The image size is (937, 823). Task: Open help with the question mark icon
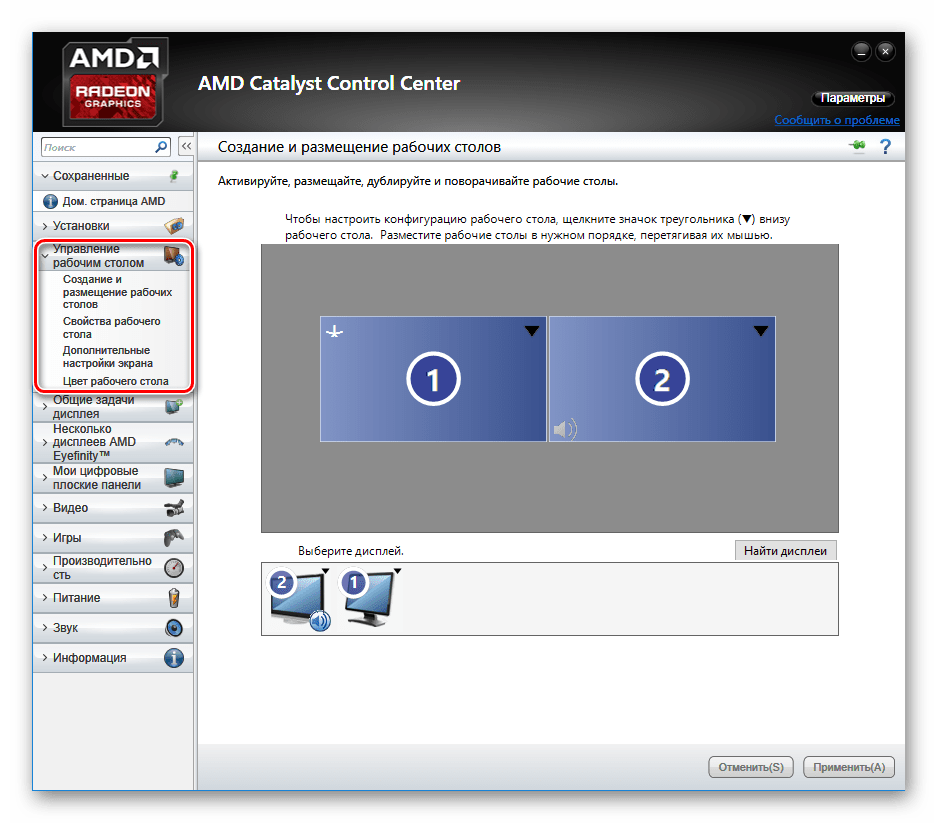886,146
